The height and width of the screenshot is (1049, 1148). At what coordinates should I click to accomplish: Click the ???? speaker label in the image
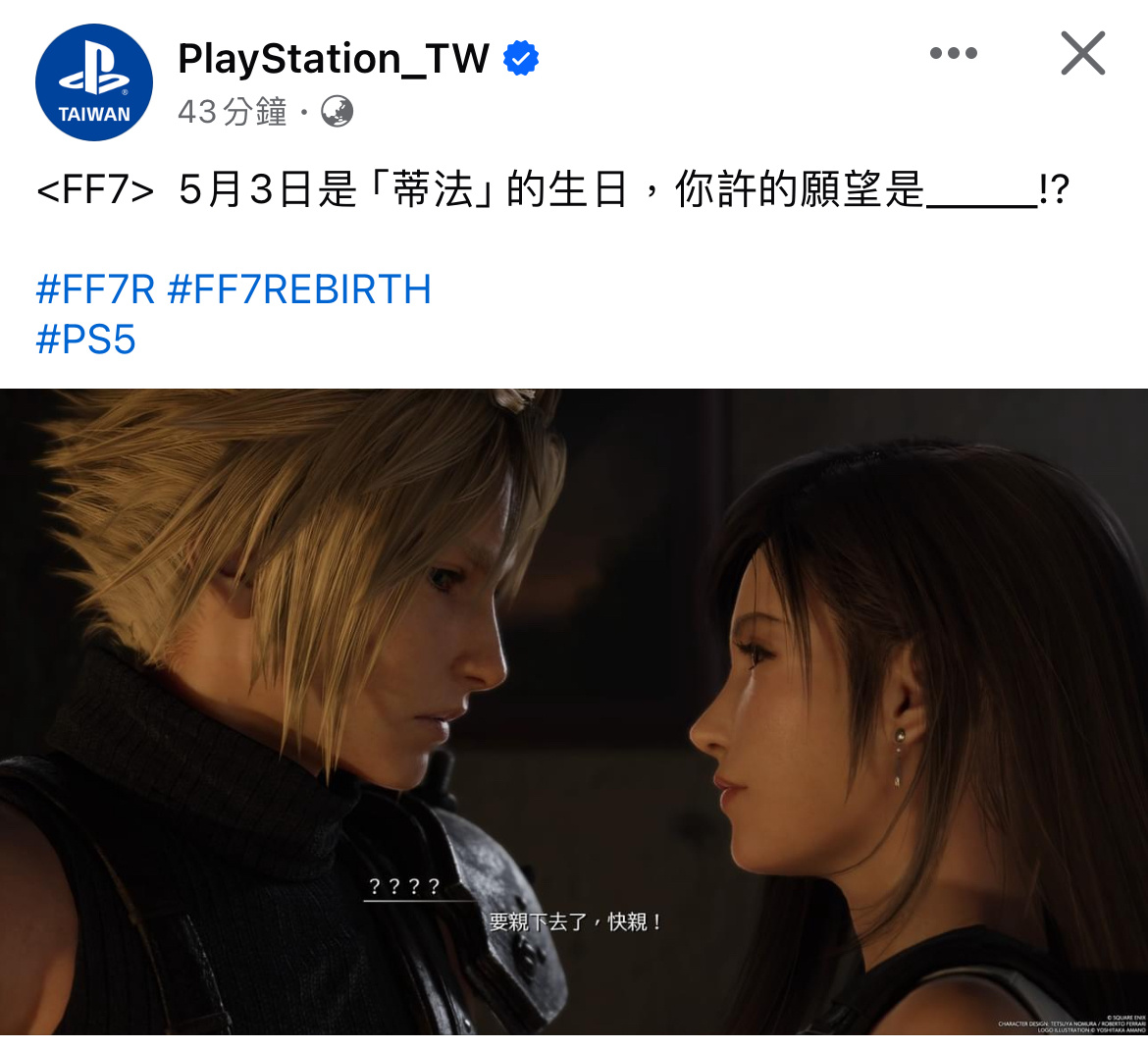404,887
